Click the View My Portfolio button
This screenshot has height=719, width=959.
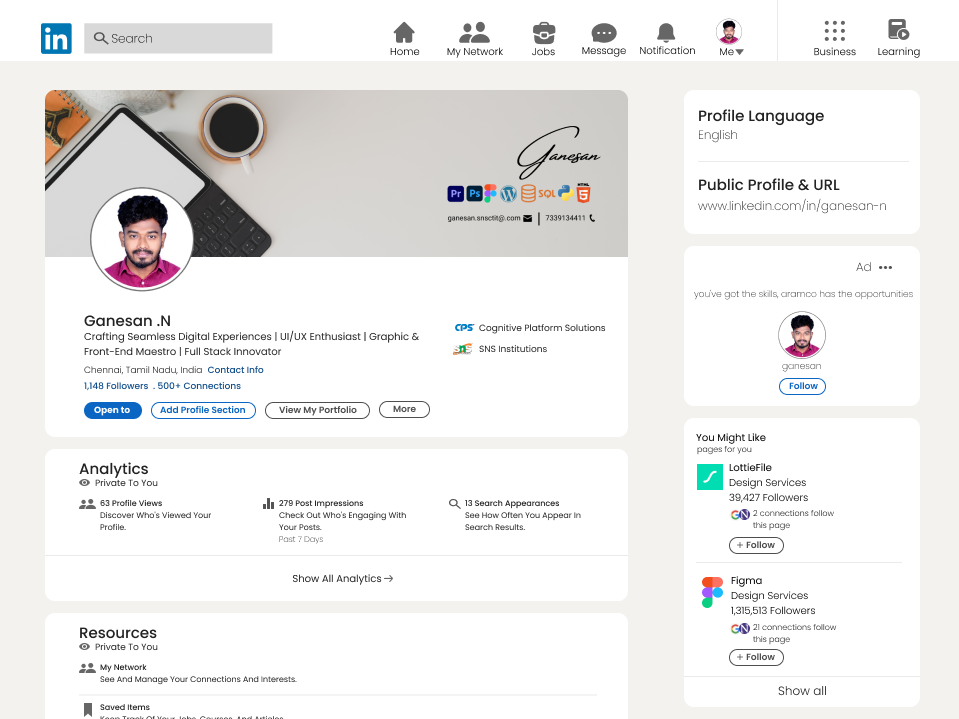pos(317,410)
